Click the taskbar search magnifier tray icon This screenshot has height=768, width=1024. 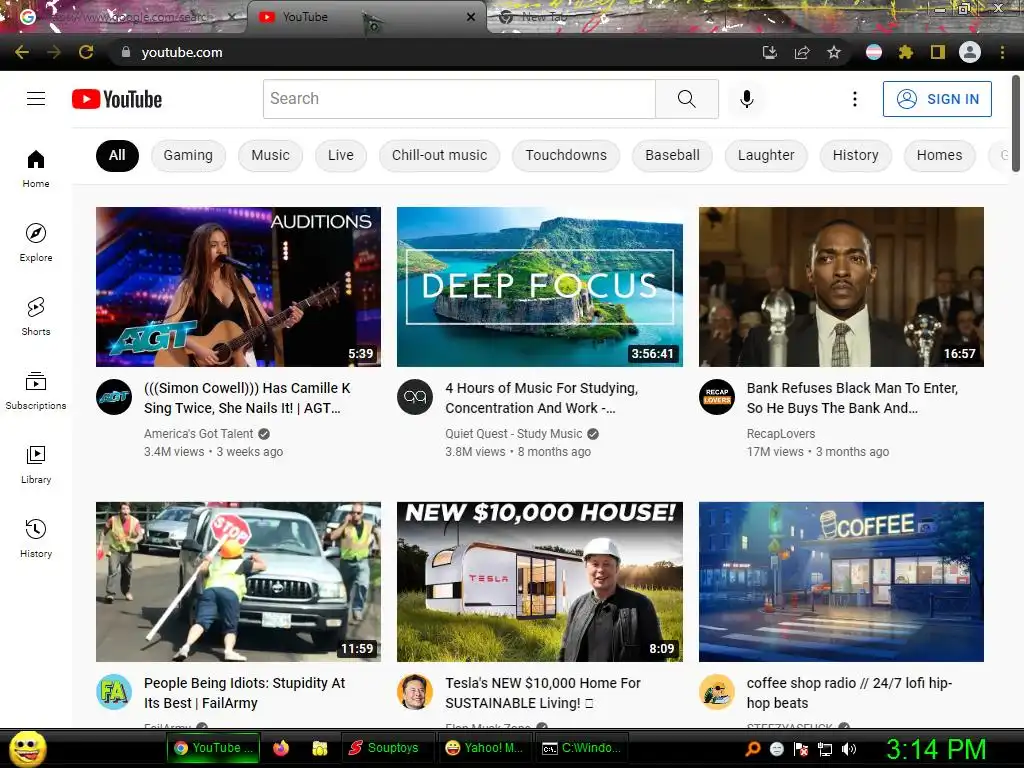(753, 749)
